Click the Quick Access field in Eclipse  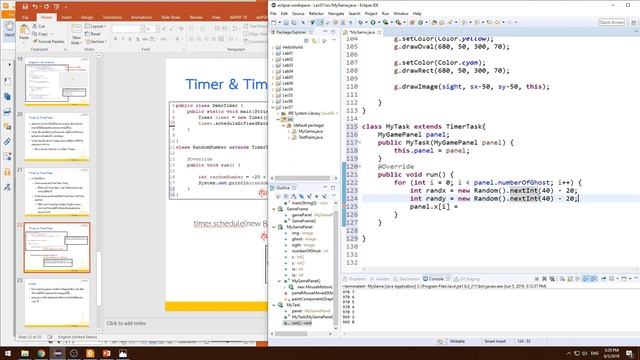tap(611, 22)
